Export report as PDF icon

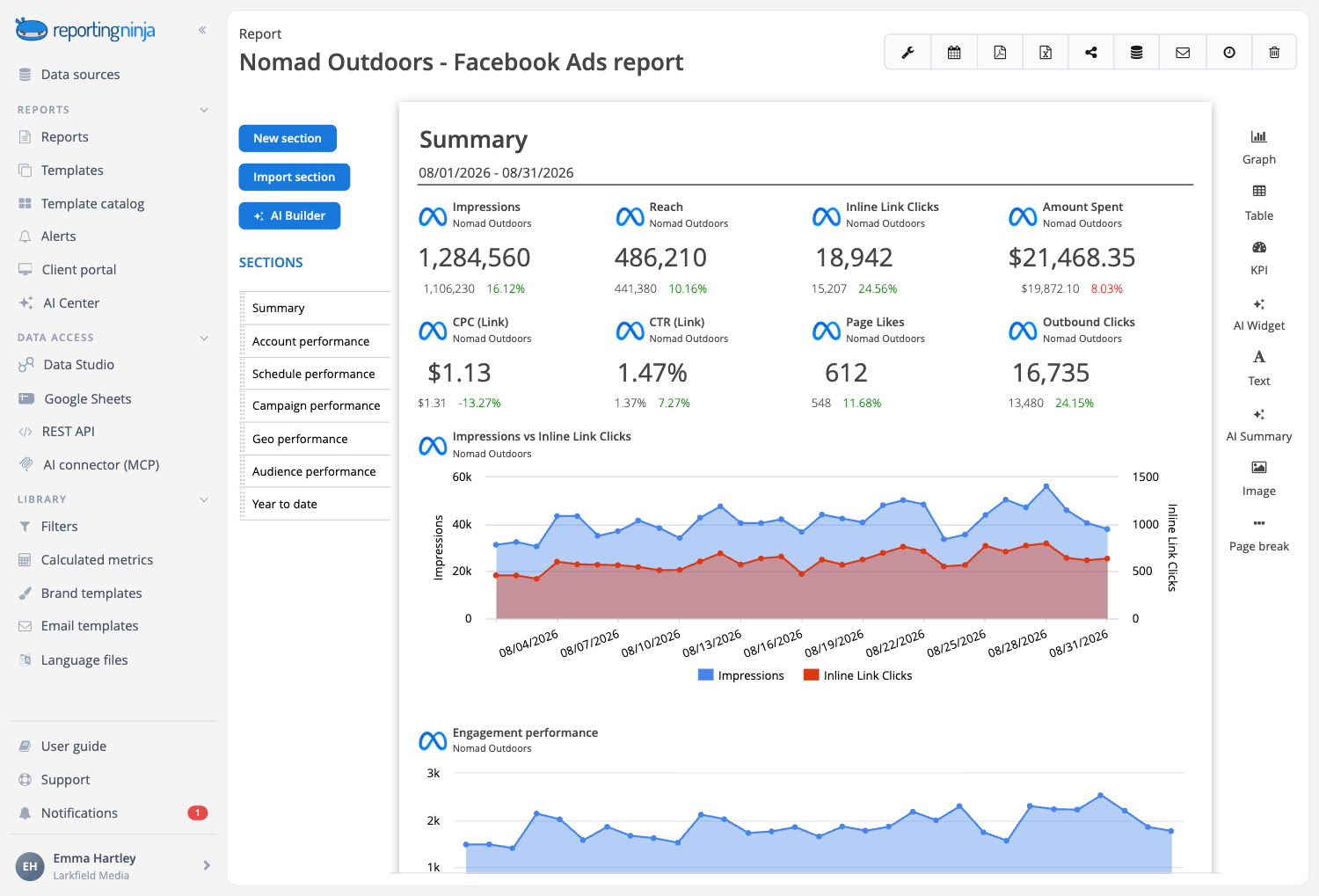tap(1000, 53)
